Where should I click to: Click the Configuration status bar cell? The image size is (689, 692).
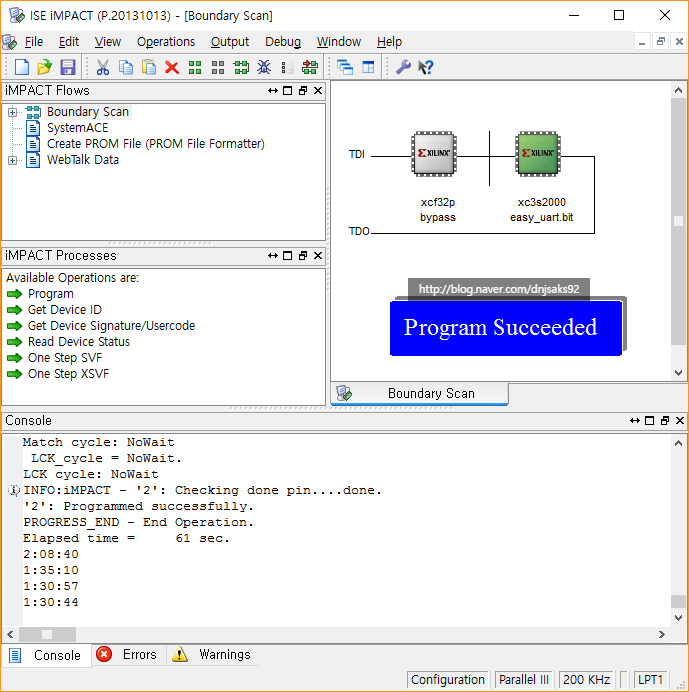[448, 680]
